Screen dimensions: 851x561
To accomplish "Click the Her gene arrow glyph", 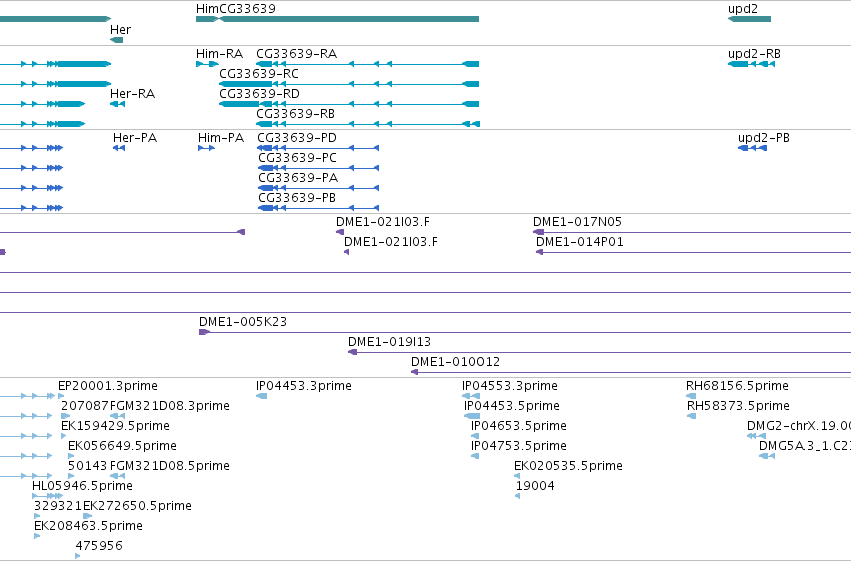I will point(116,40).
